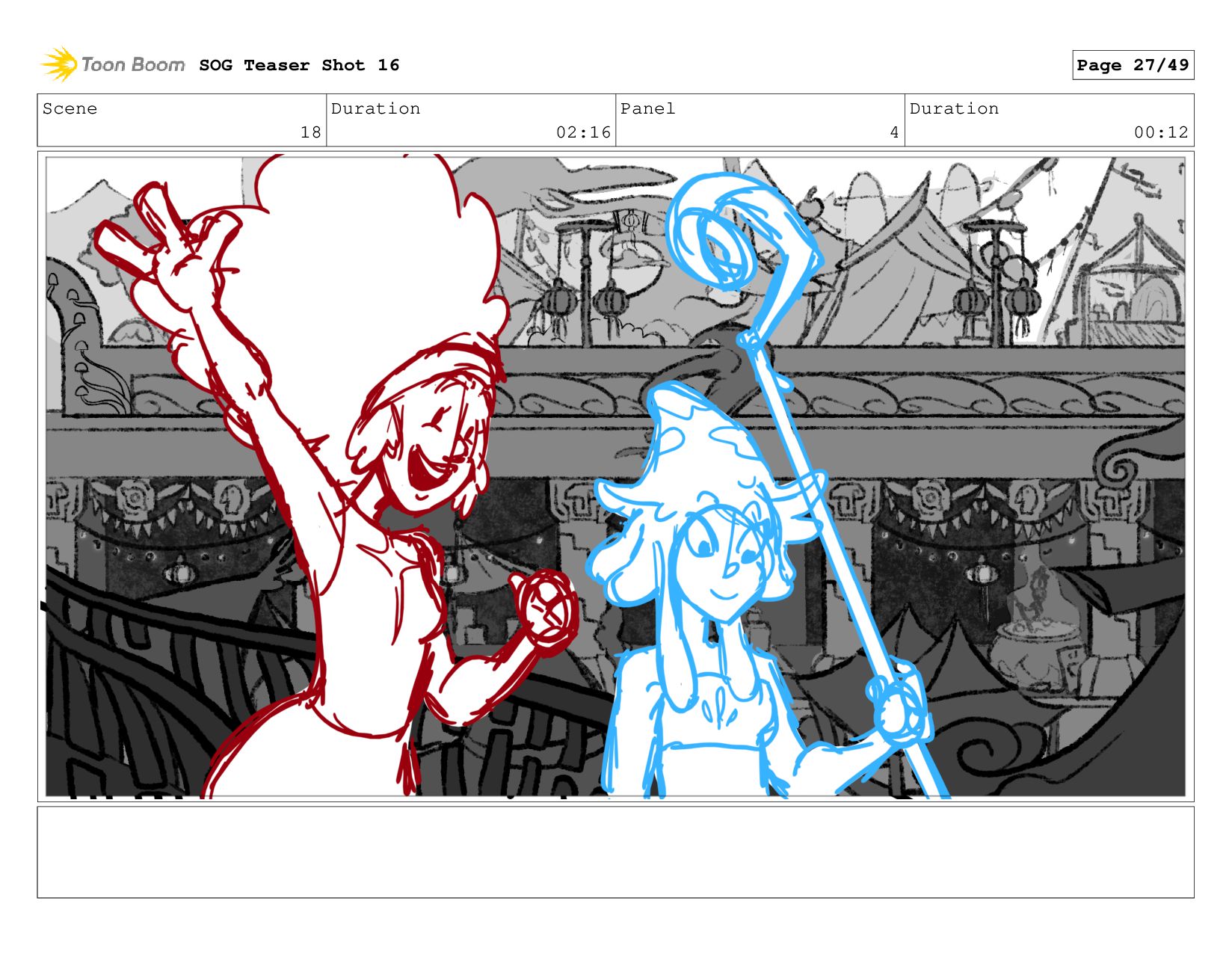This screenshot has height=954, width=1232.
Task: Click the 'Scene' header label
Action: click(x=70, y=108)
